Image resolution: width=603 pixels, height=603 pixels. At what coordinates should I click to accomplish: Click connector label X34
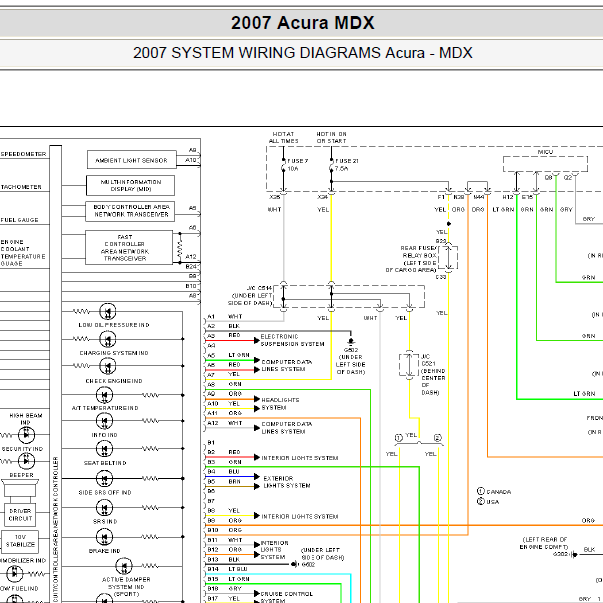point(322,197)
